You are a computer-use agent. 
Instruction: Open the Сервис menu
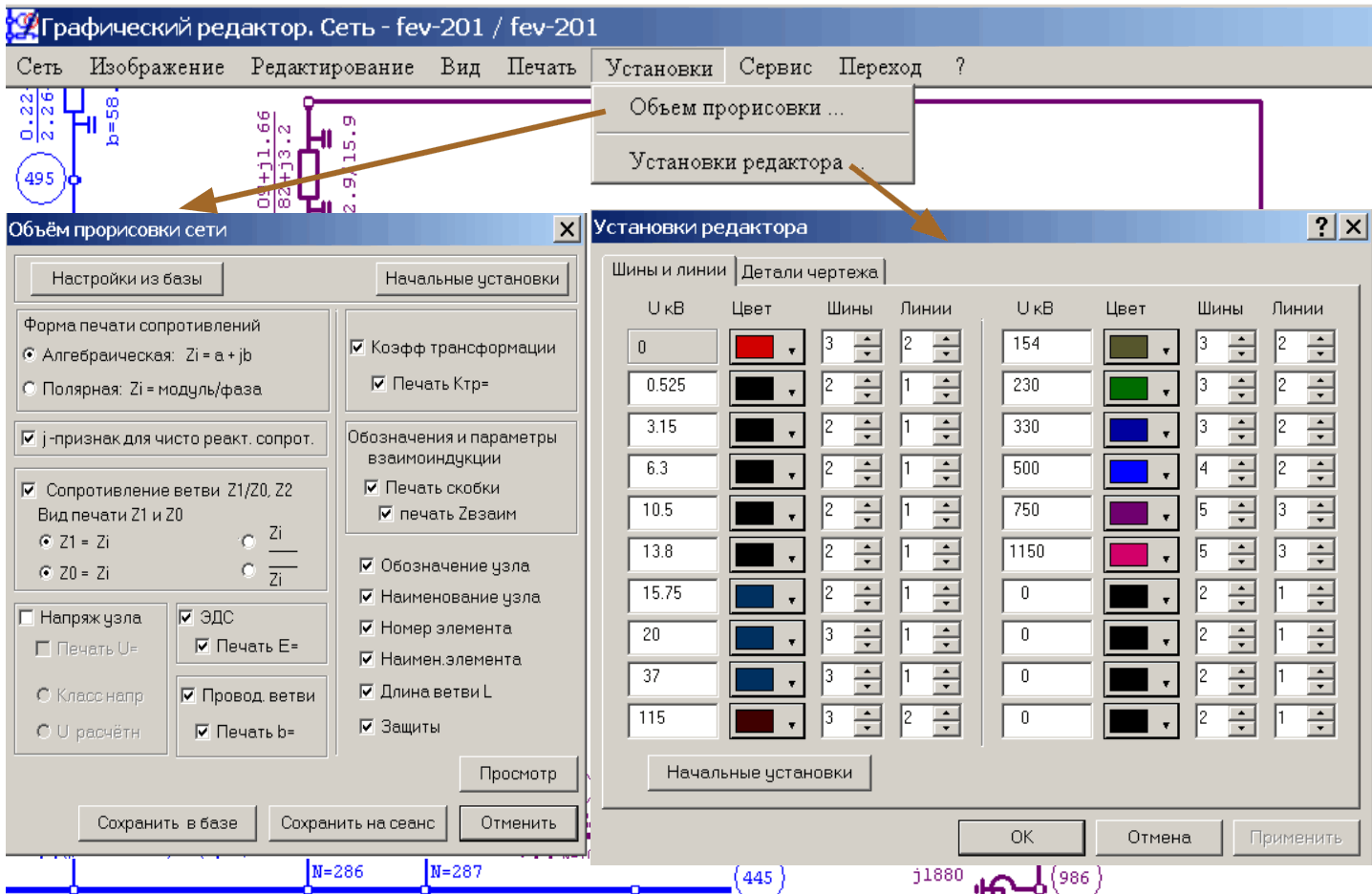(775, 67)
